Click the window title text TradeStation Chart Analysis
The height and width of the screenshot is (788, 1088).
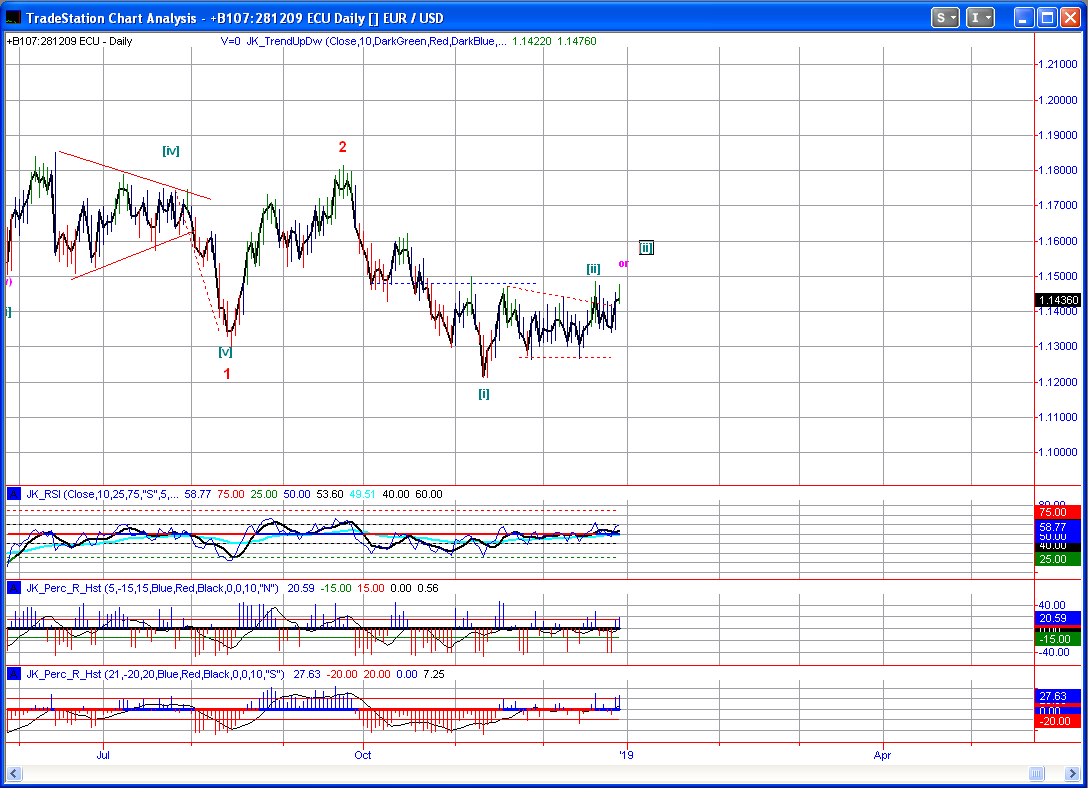point(111,18)
